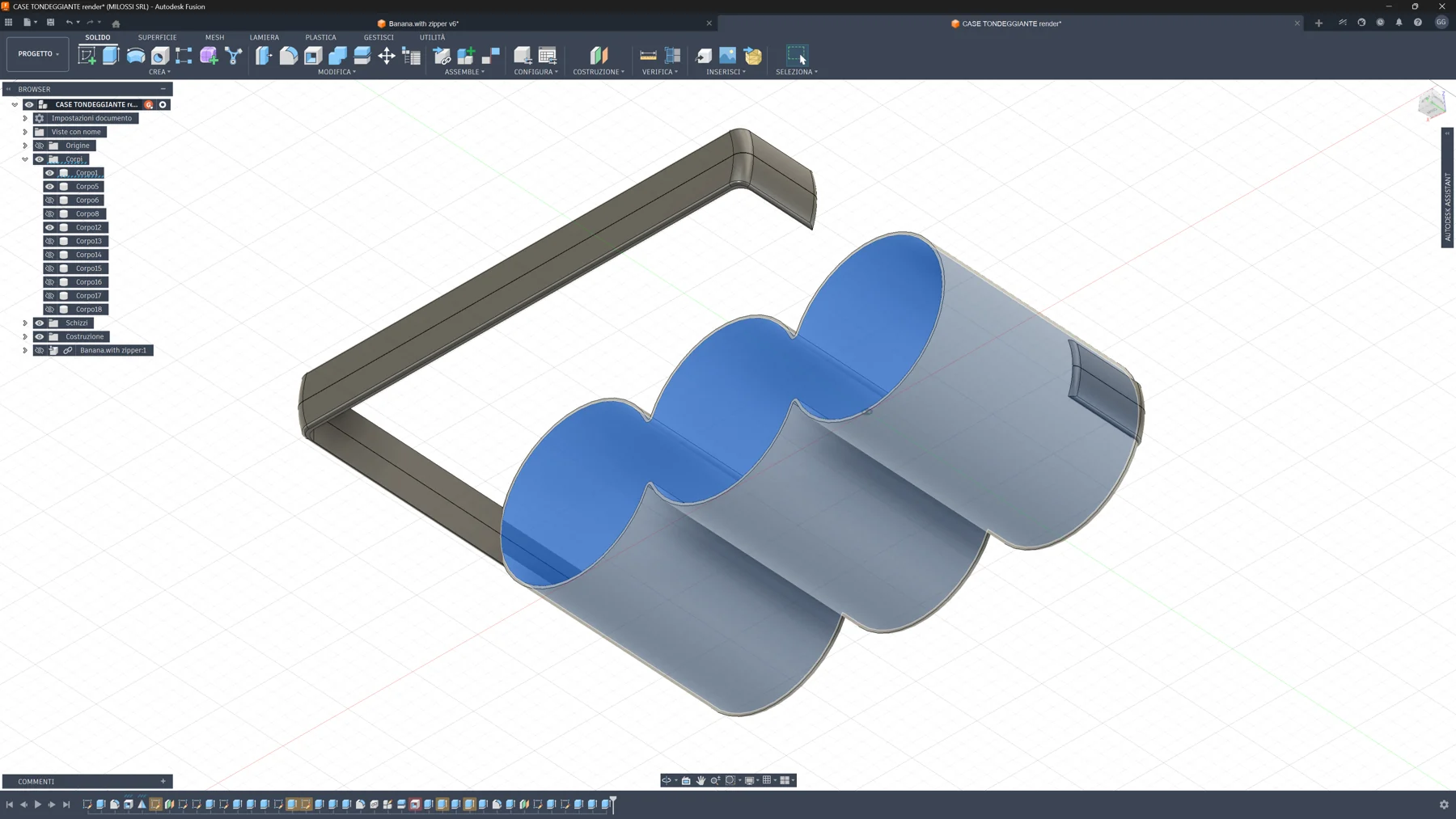Expand the Impostazioni documento node
The image size is (1456, 819).
click(25, 118)
